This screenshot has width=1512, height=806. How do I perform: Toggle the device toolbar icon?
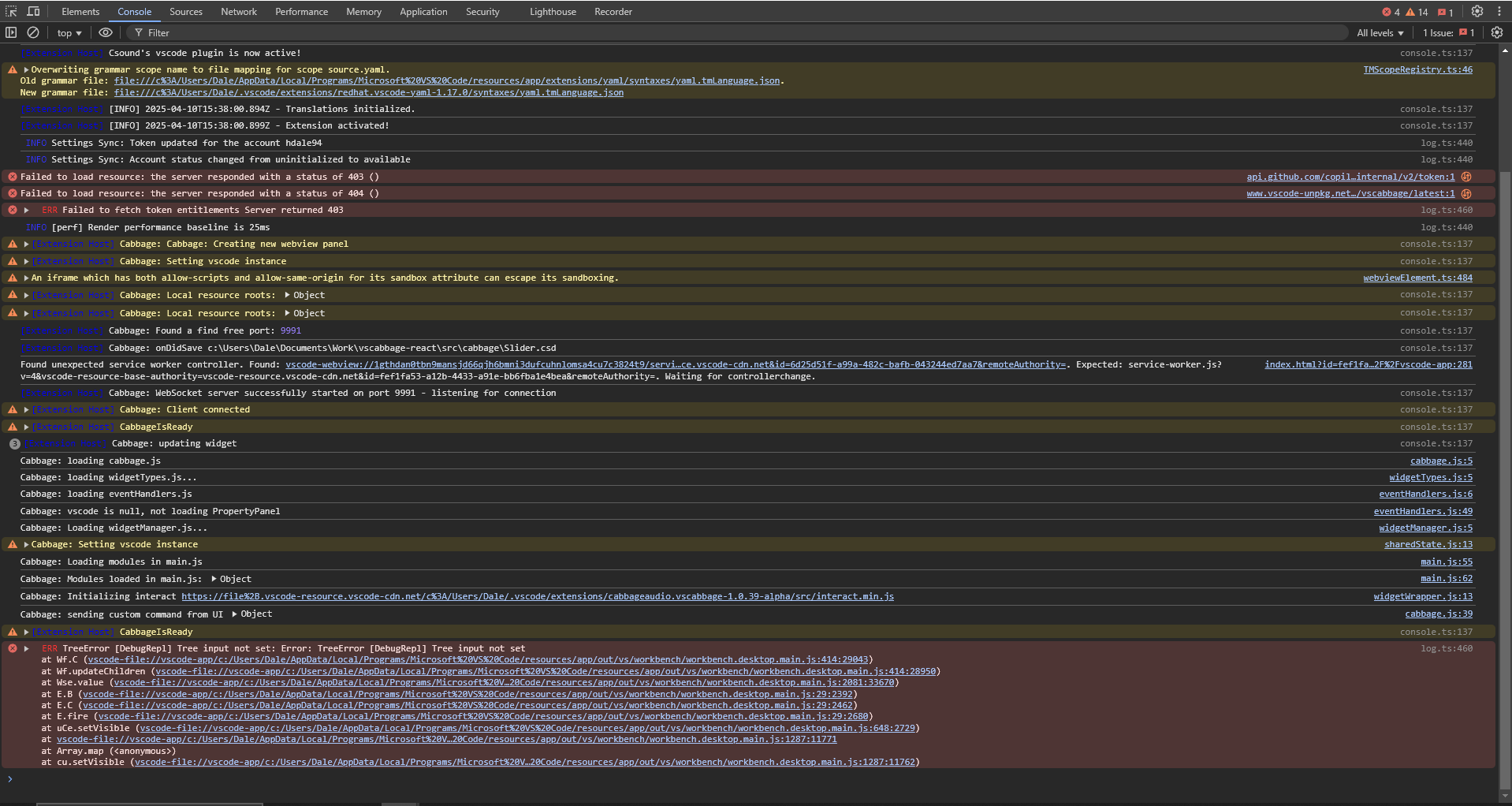33,12
